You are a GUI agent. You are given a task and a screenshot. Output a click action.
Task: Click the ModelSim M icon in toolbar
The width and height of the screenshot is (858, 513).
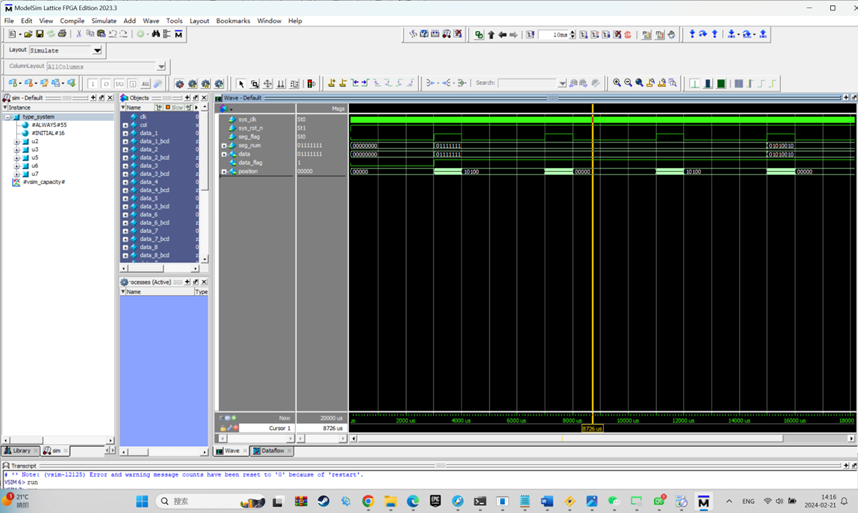pos(178,34)
